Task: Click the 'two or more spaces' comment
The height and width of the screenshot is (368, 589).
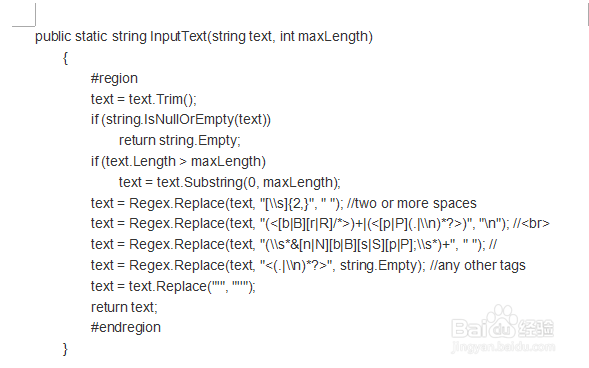Action: coord(412,203)
